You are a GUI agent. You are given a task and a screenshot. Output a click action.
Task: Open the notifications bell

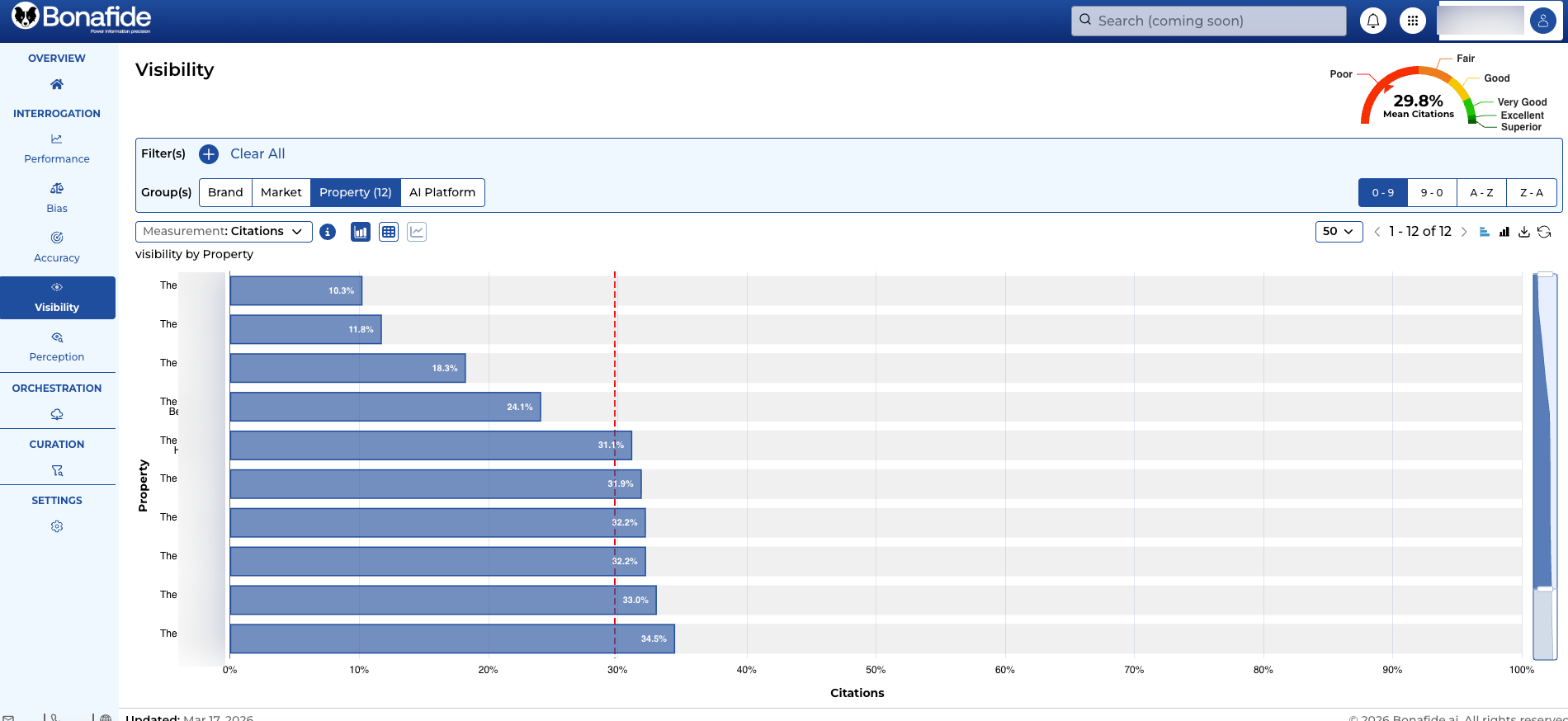(x=1373, y=21)
